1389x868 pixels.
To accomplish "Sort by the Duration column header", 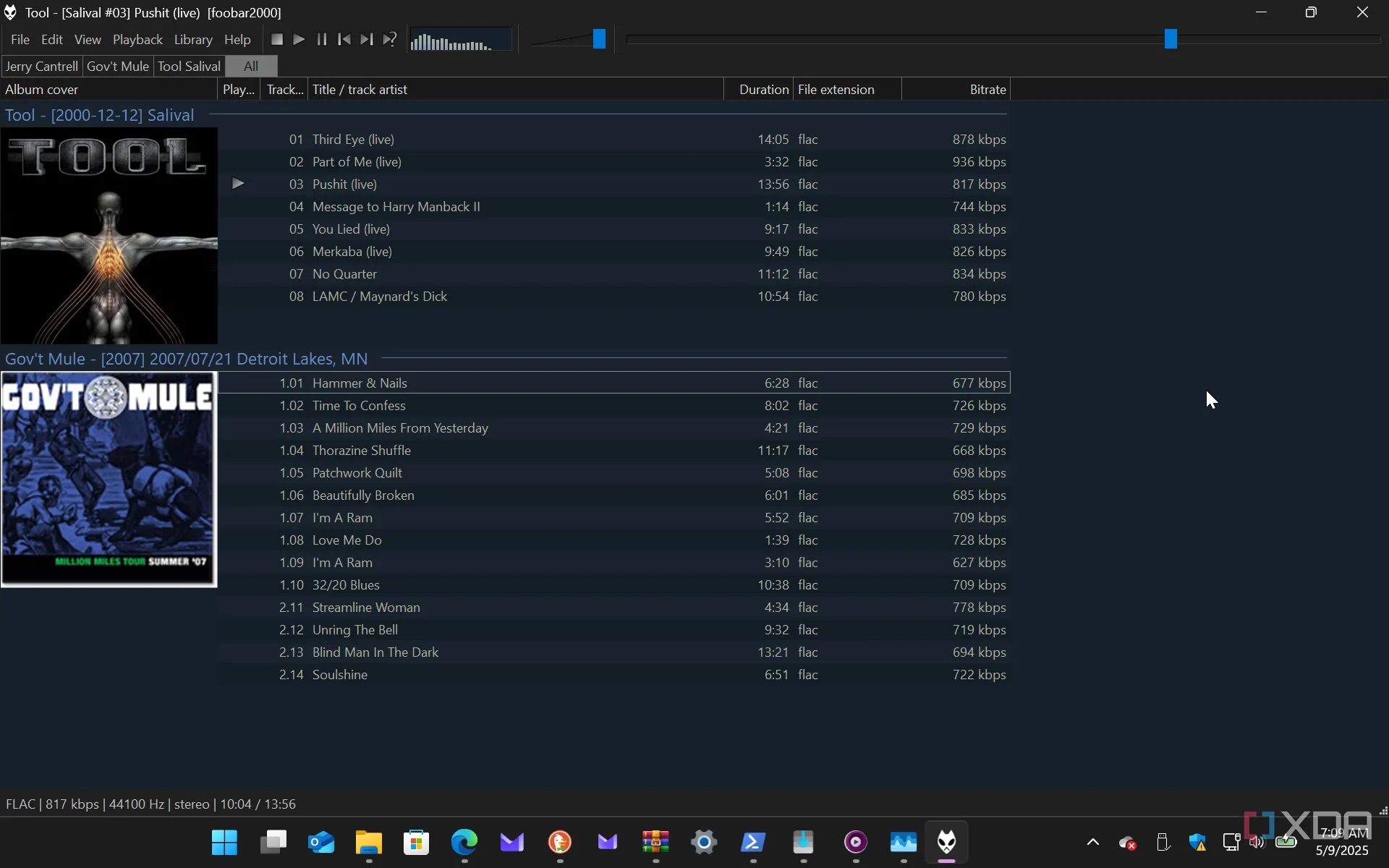I will pos(763,90).
